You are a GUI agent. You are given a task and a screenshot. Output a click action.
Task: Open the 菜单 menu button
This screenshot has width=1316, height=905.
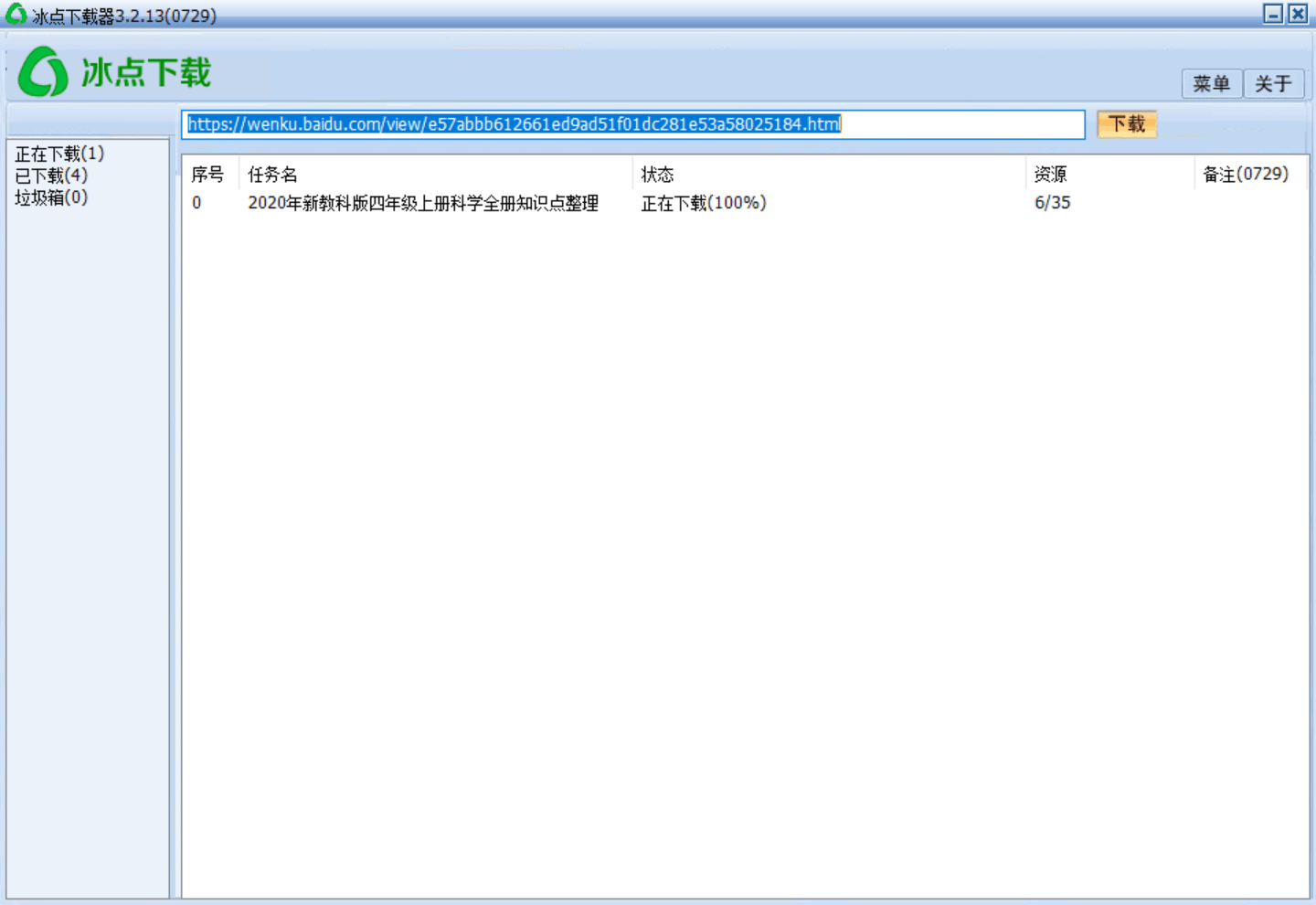[1212, 84]
